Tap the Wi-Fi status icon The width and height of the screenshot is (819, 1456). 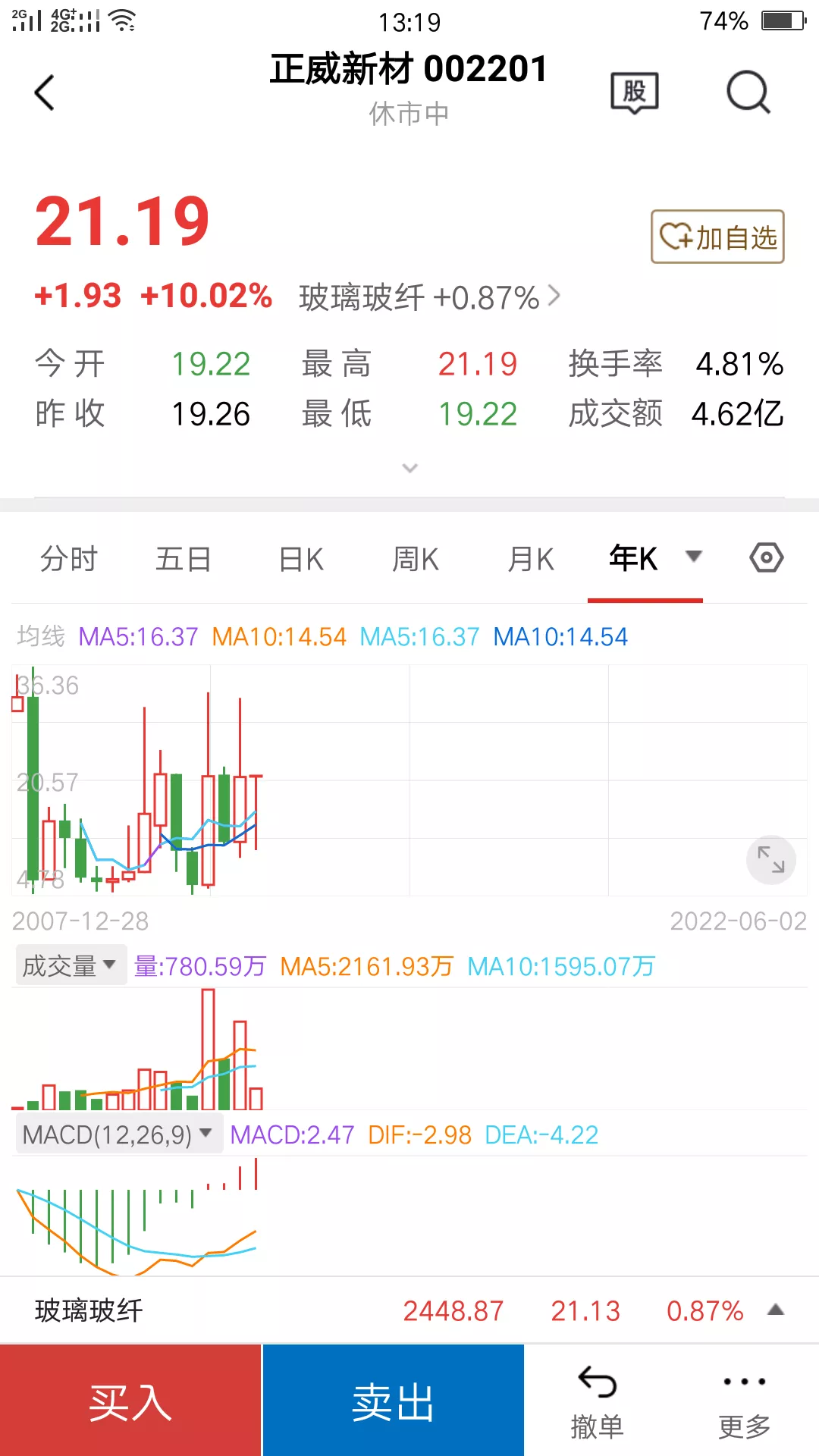122,20
